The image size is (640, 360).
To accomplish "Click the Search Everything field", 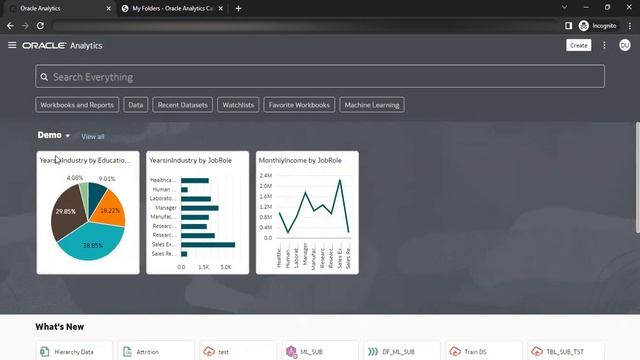I will [320, 76].
